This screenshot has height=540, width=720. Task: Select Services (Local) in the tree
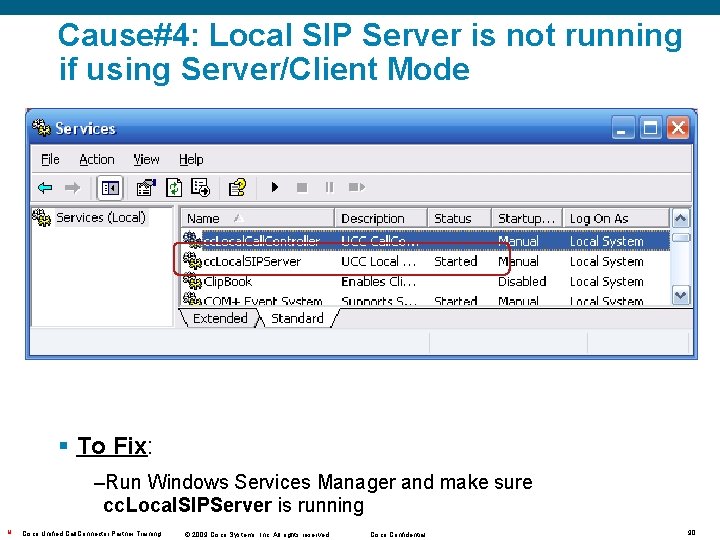[x=101, y=217]
